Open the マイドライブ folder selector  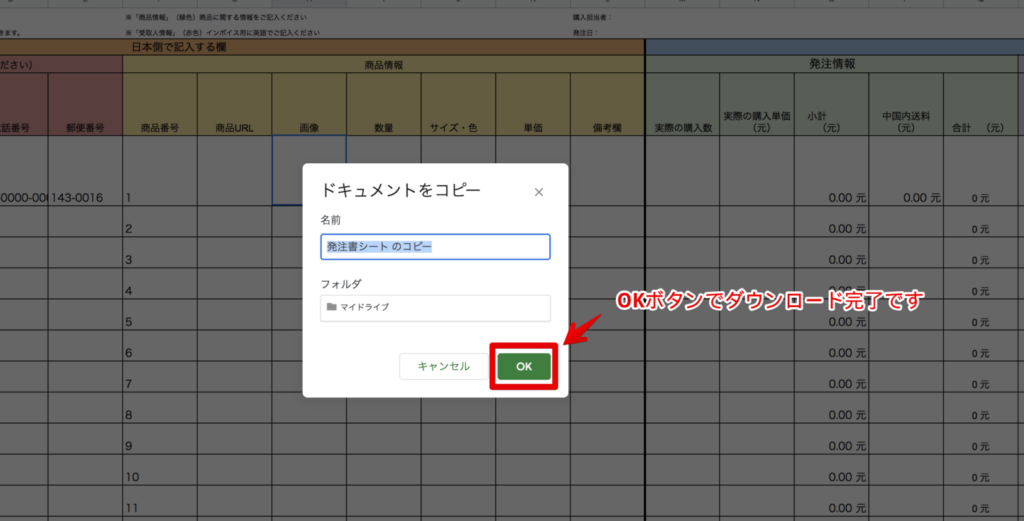tap(435, 308)
